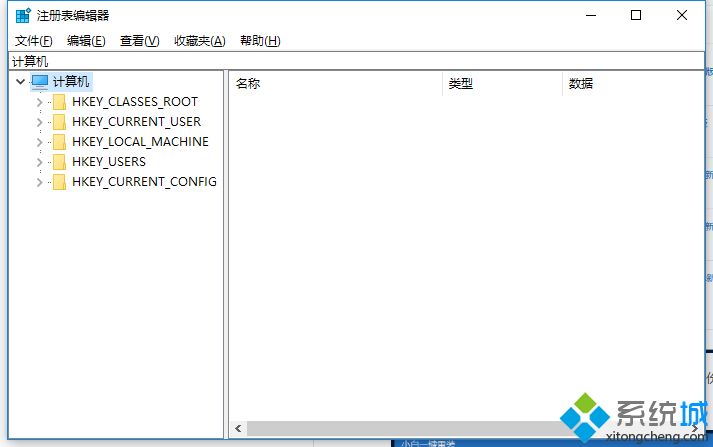Screen dimensions: 713x447
Task: Select the 计算机 computer icon in tree
Action: (x=40, y=82)
